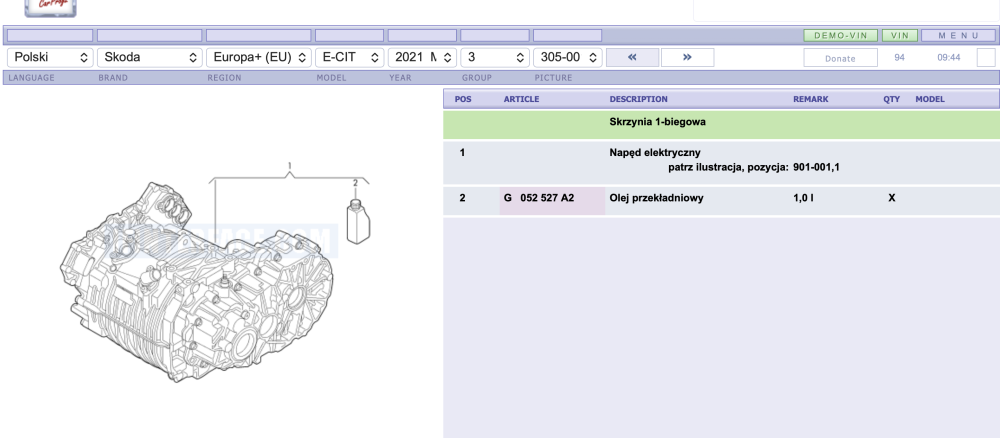Click the ARTICLE column header

[521, 99]
